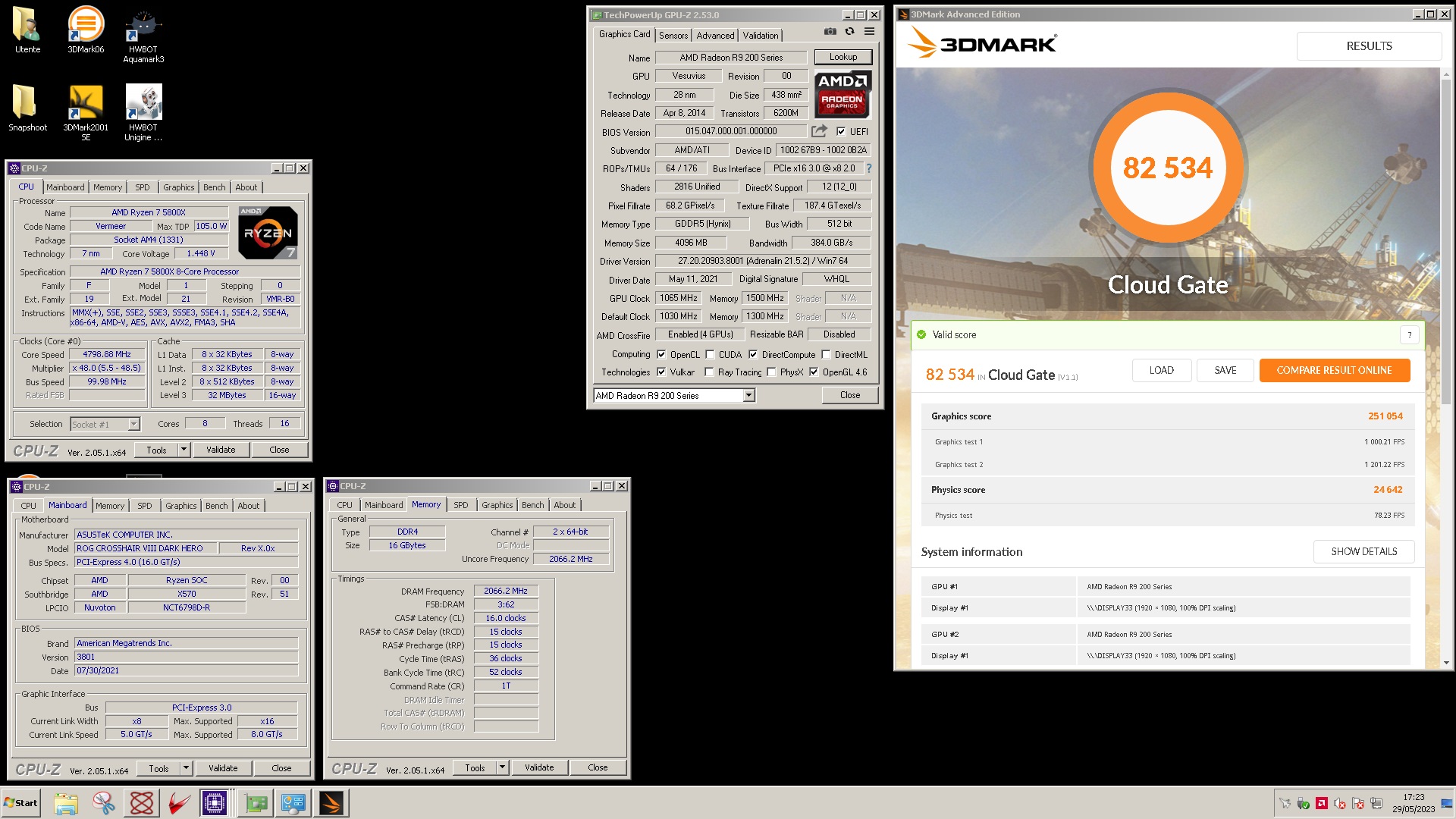Open the Snapshoot folder on desktop
The image size is (1456, 819).
point(27,108)
